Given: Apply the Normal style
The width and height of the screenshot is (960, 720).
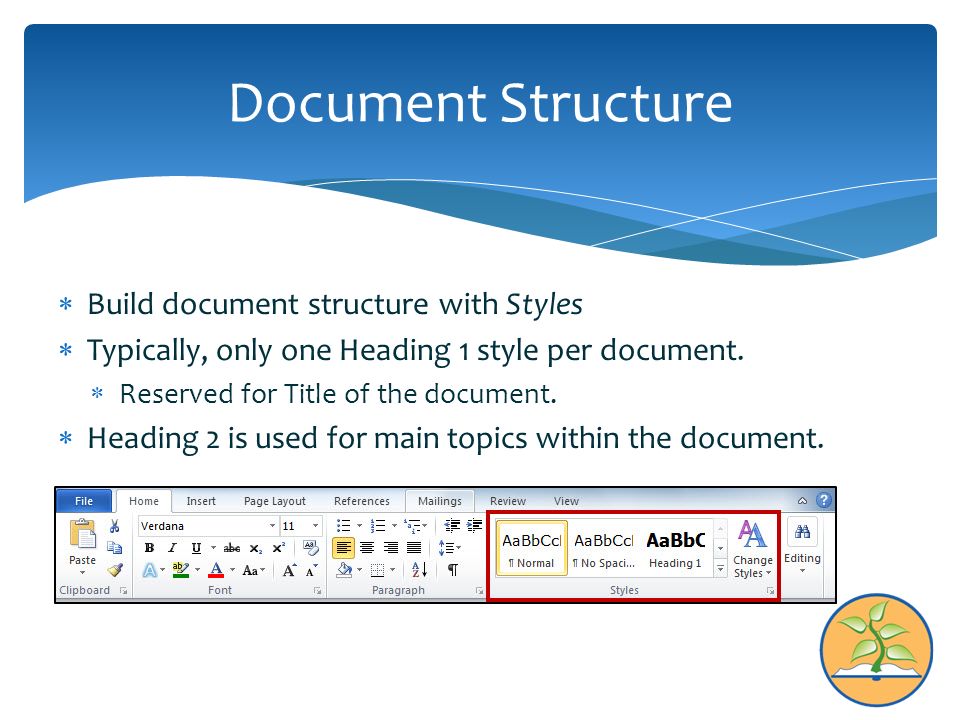Looking at the screenshot, I should click(x=531, y=548).
